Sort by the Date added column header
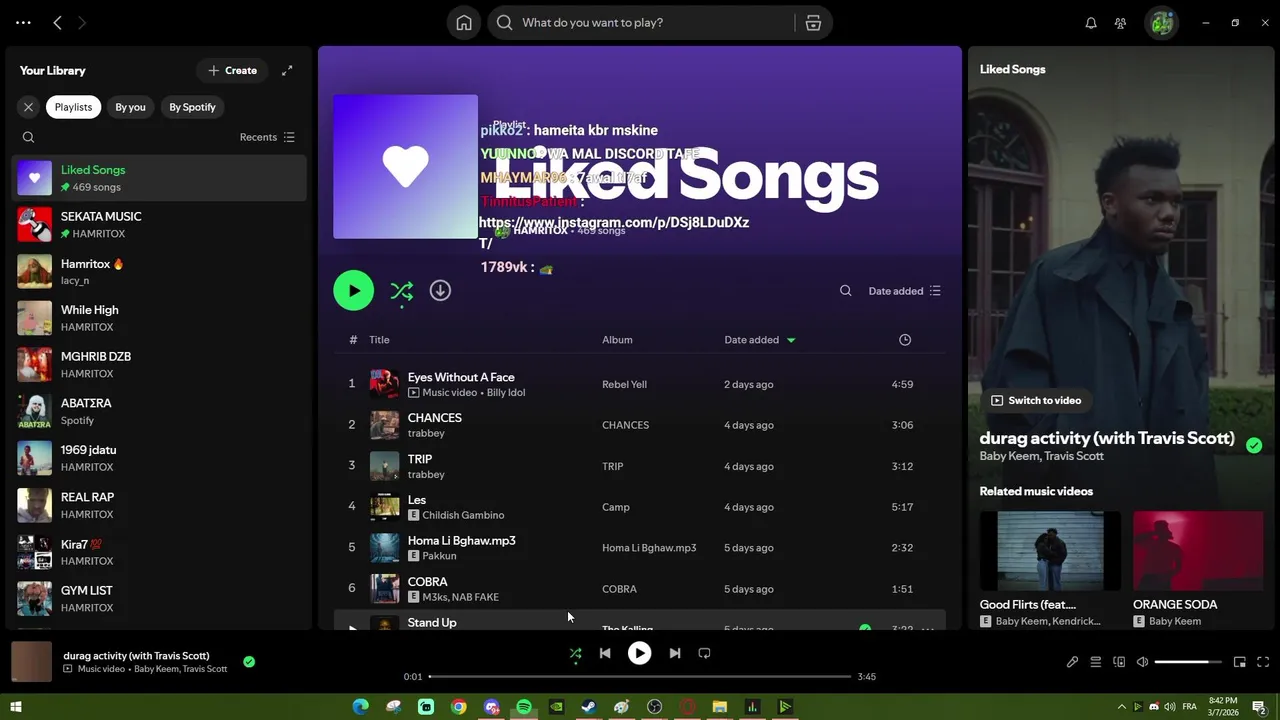 [760, 340]
